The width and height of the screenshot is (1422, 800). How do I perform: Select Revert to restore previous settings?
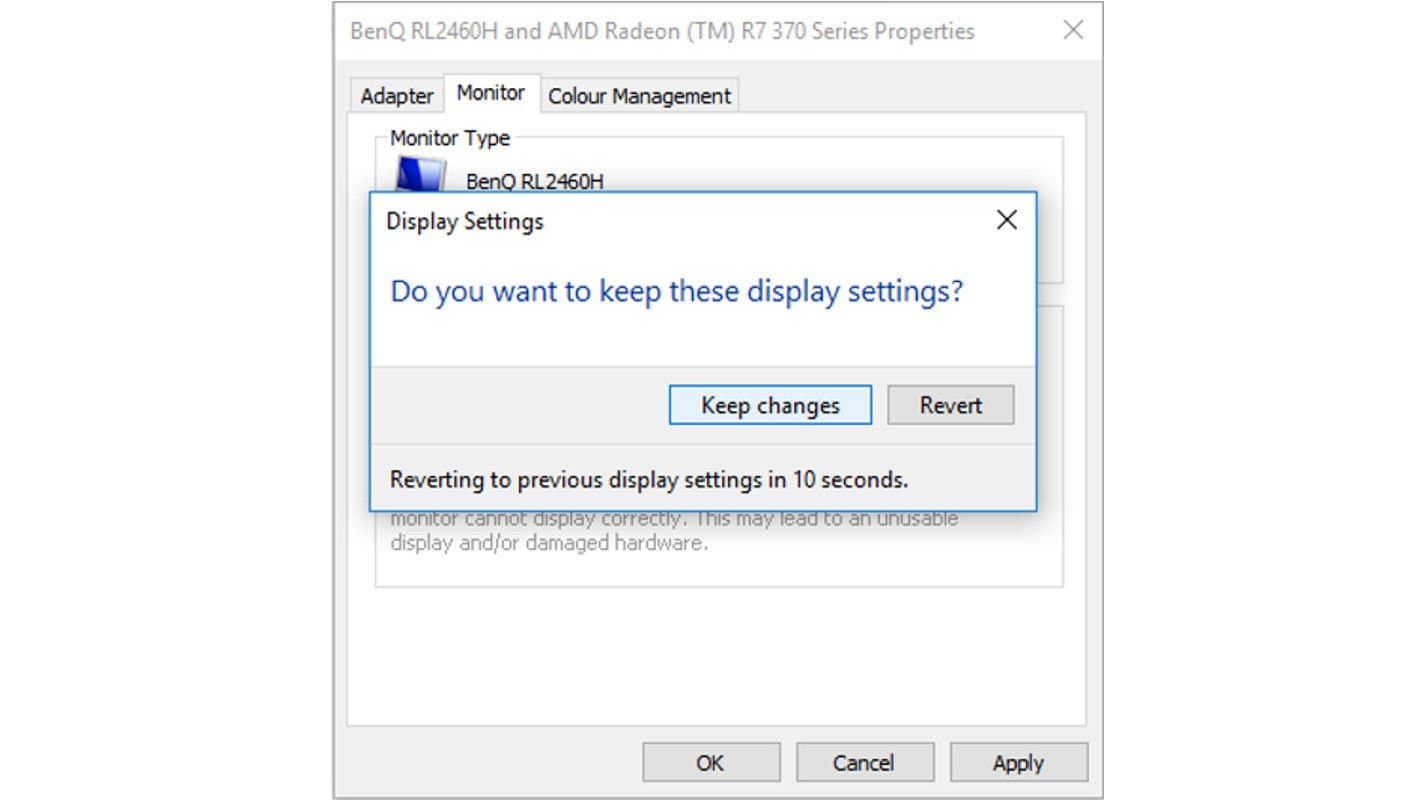click(951, 405)
